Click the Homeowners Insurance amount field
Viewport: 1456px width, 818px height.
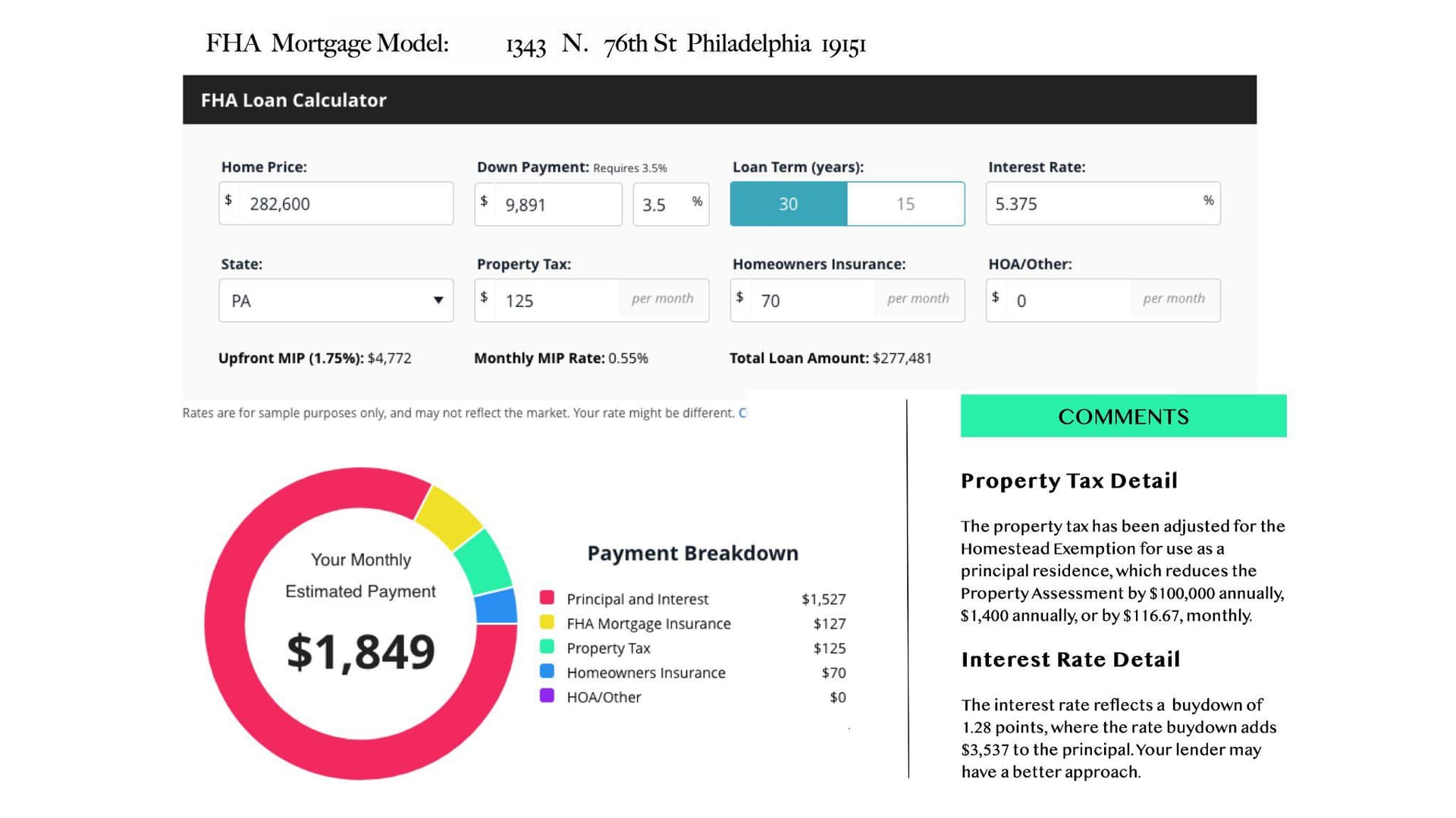coord(847,300)
